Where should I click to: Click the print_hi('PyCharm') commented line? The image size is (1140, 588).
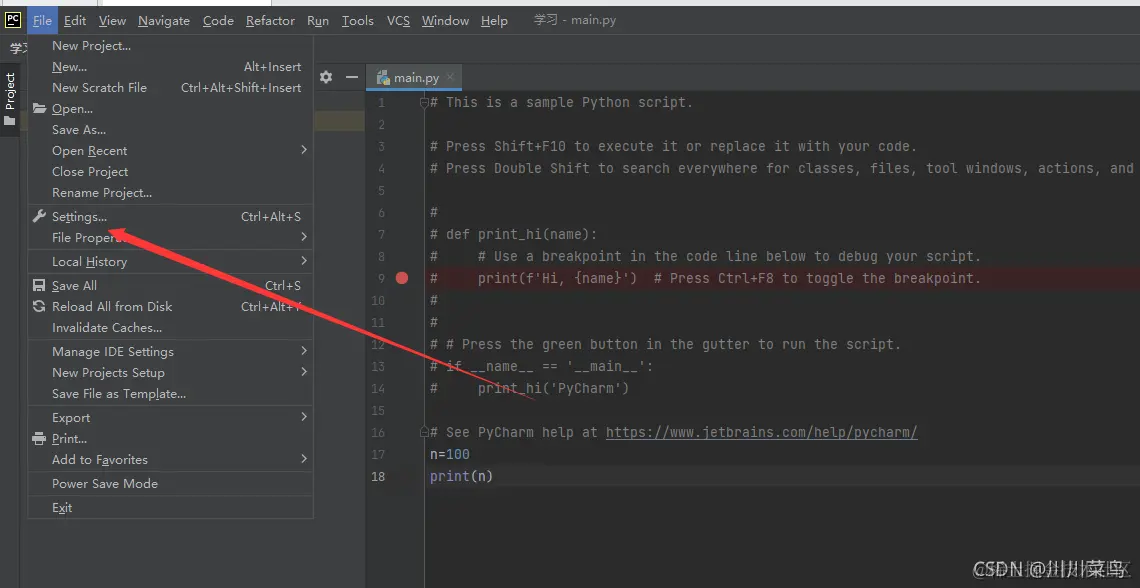pos(529,388)
